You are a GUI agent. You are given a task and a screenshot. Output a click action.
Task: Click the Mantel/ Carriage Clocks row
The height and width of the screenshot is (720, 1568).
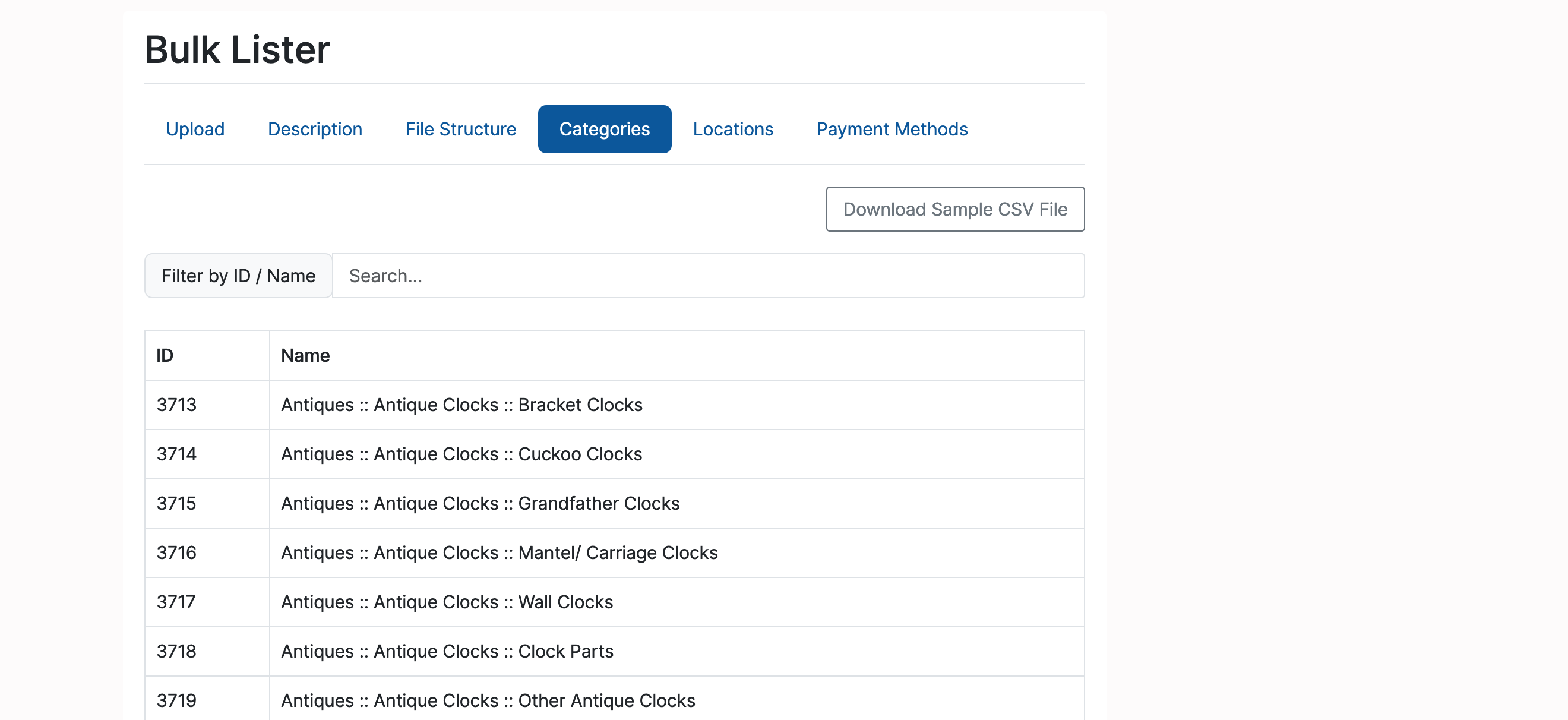(x=499, y=552)
